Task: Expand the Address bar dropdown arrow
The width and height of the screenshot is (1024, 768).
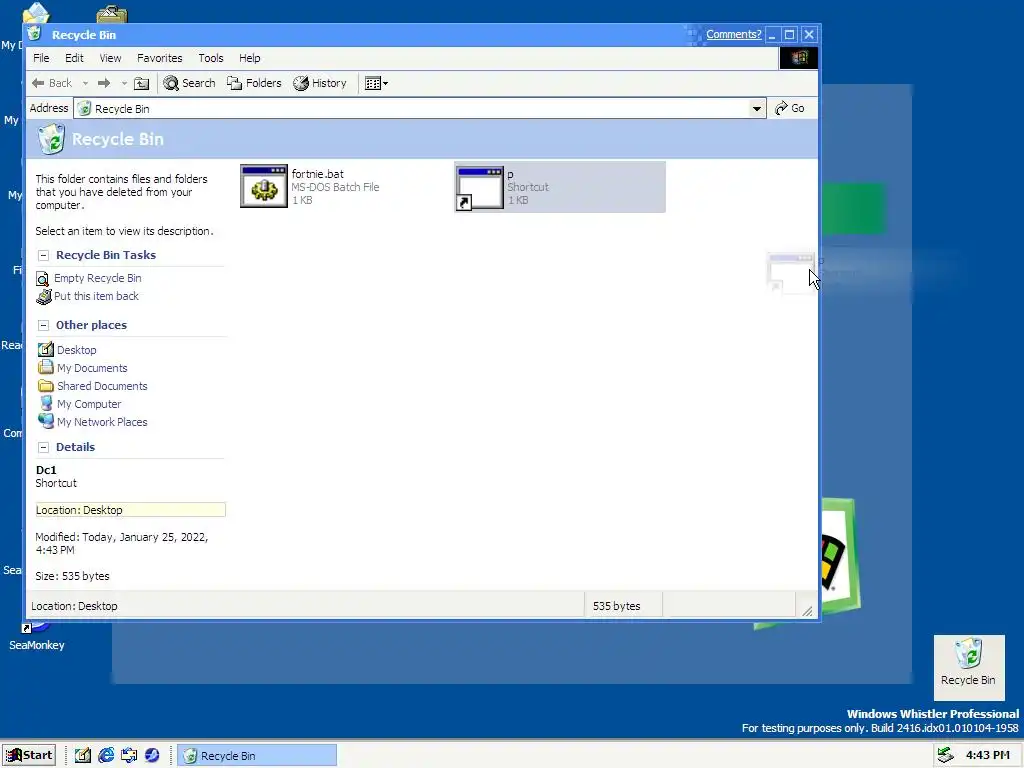Action: coord(756,108)
